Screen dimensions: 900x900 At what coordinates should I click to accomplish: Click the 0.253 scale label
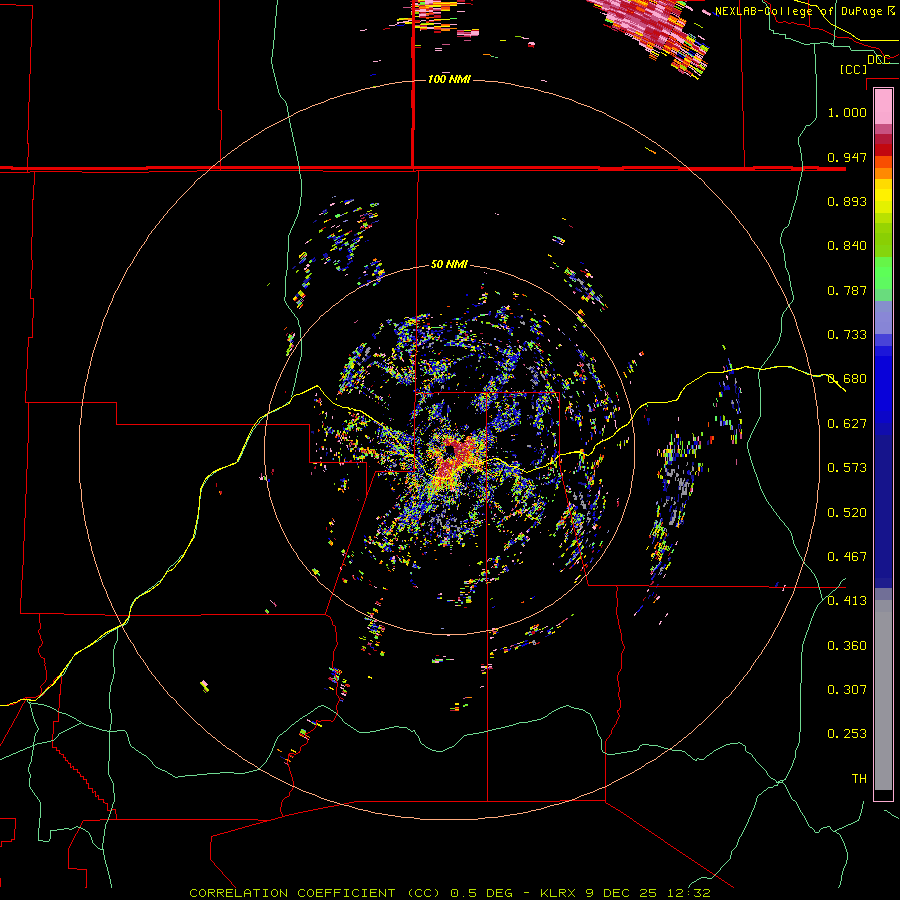click(x=847, y=734)
